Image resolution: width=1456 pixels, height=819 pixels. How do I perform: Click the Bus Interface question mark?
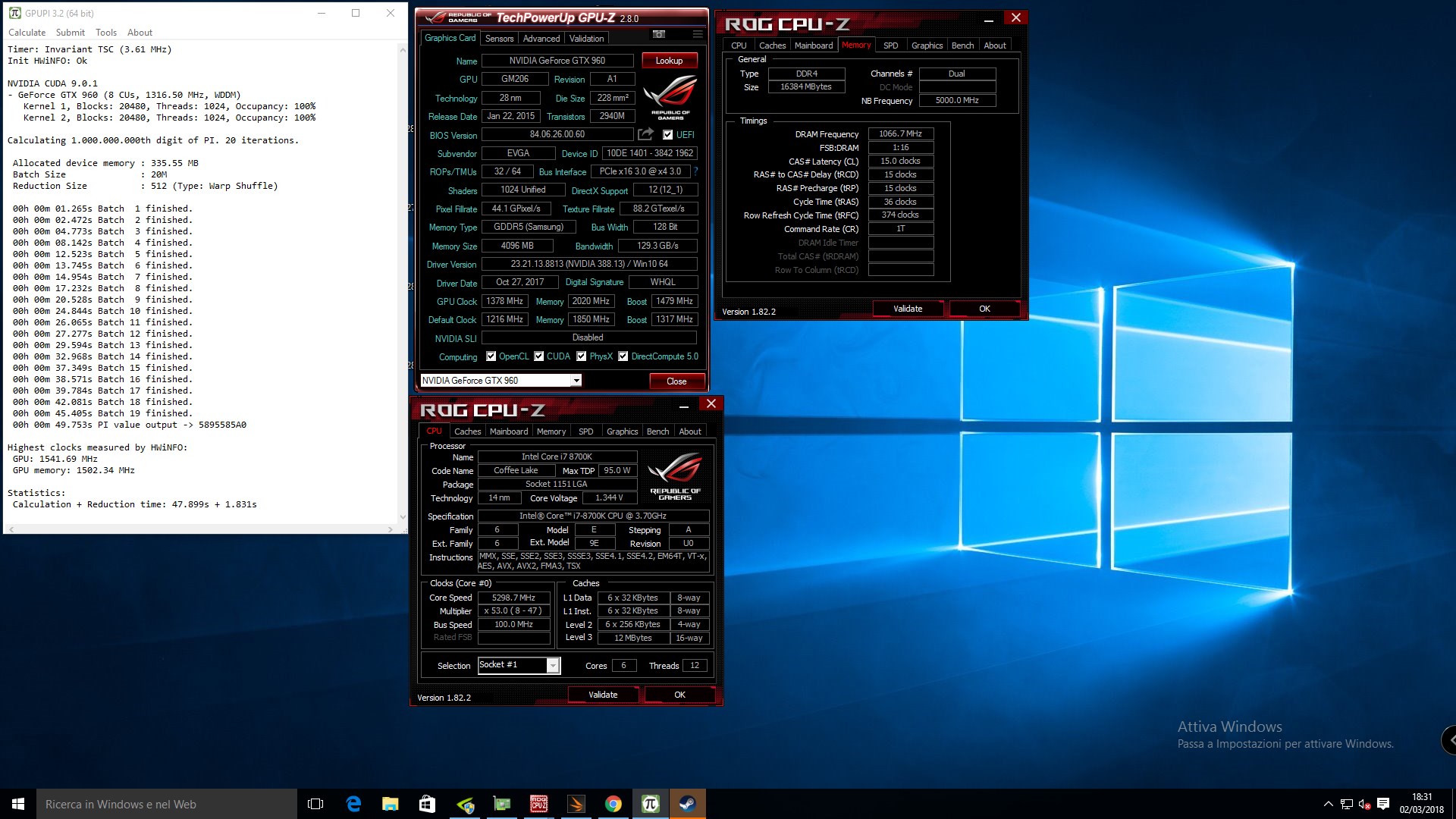pos(695,171)
